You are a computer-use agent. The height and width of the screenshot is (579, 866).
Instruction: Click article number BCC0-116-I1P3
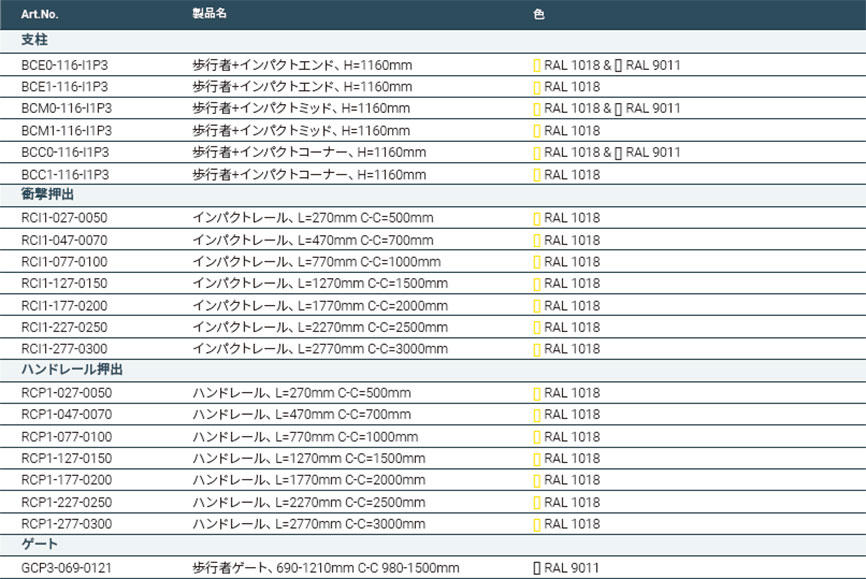pos(65,152)
